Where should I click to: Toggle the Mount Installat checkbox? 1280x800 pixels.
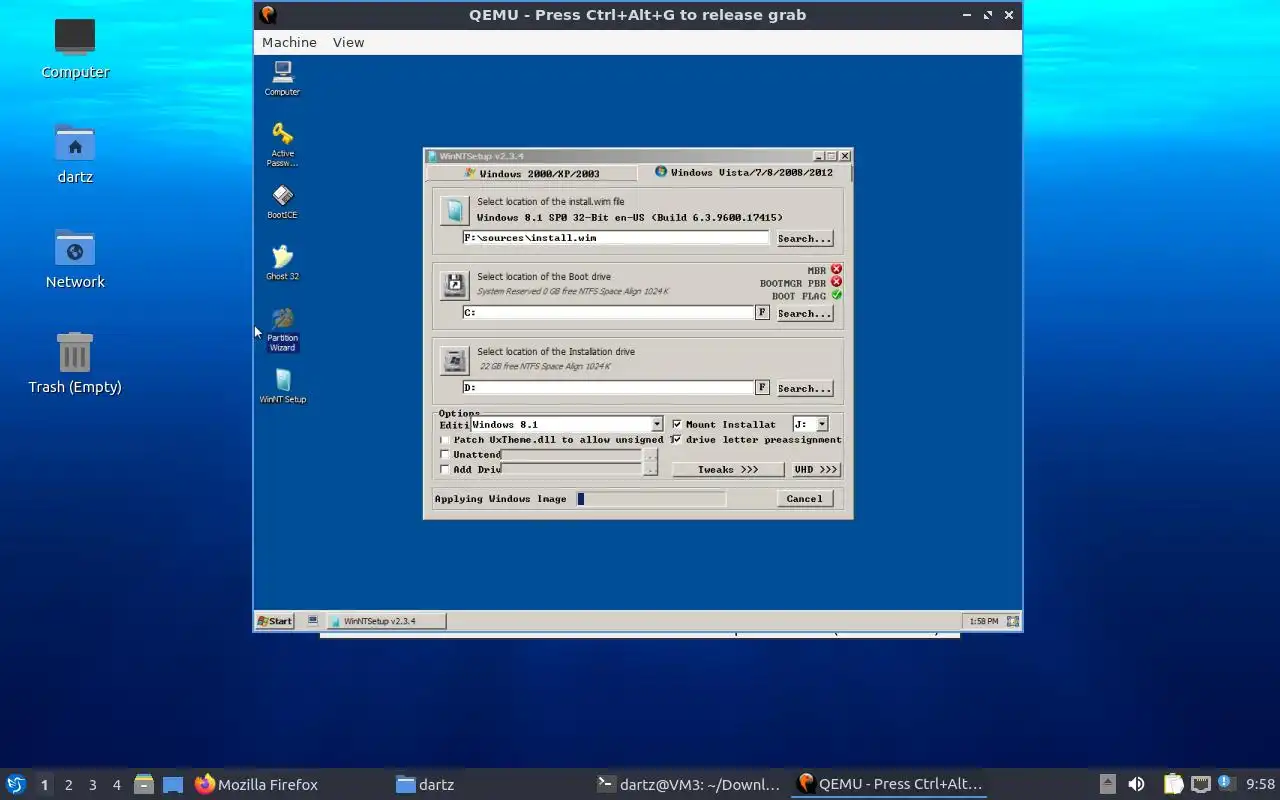tap(677, 424)
